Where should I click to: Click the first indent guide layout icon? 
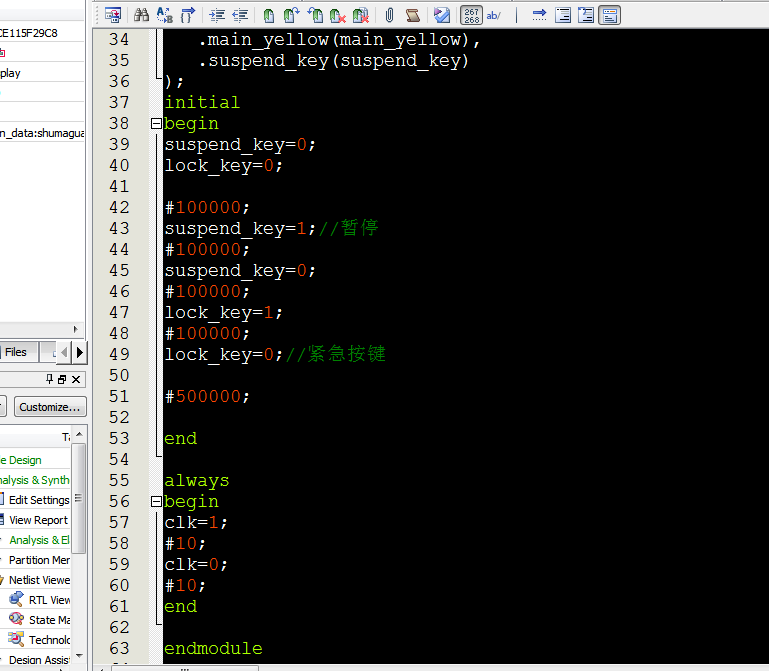(x=563, y=15)
